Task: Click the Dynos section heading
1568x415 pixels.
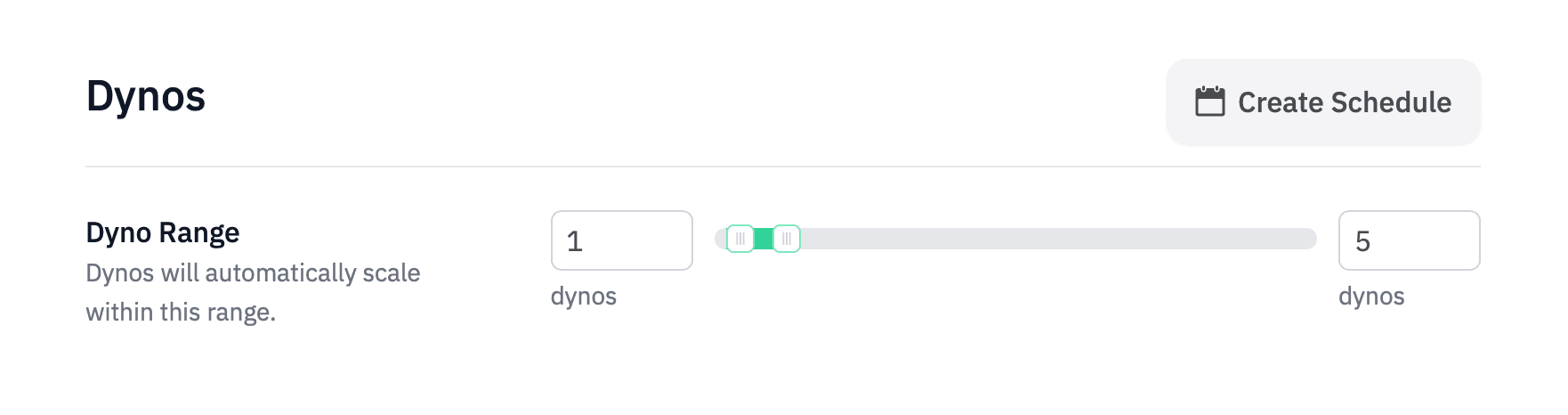Action: point(145,96)
